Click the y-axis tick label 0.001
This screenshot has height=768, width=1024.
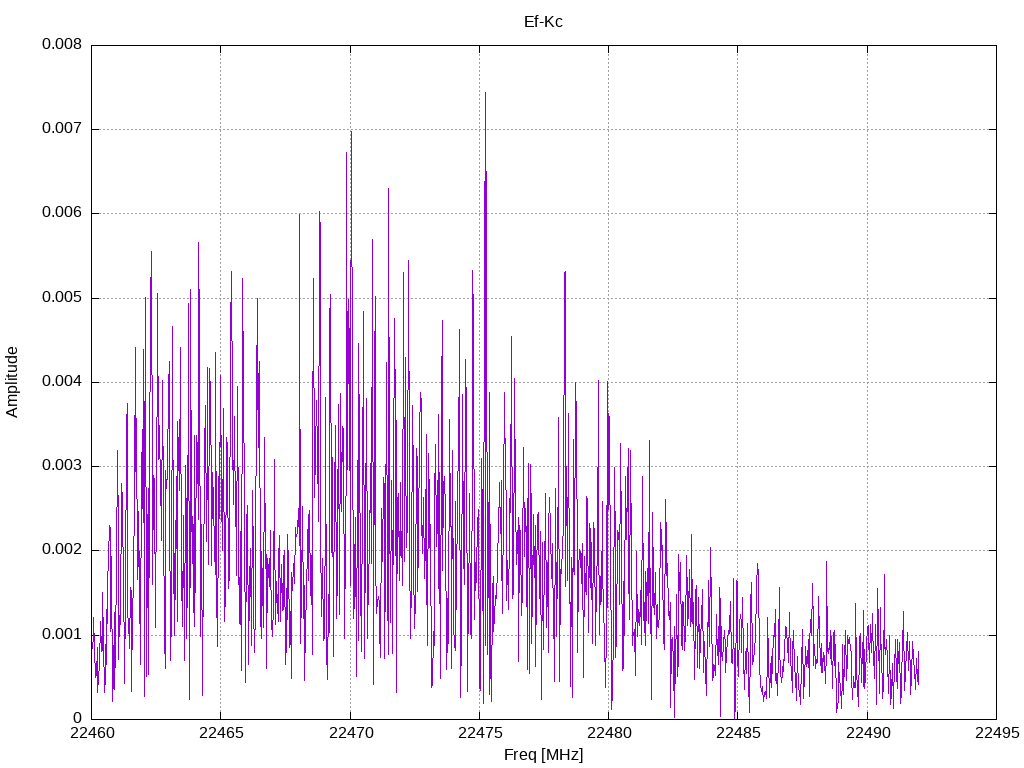(62, 634)
